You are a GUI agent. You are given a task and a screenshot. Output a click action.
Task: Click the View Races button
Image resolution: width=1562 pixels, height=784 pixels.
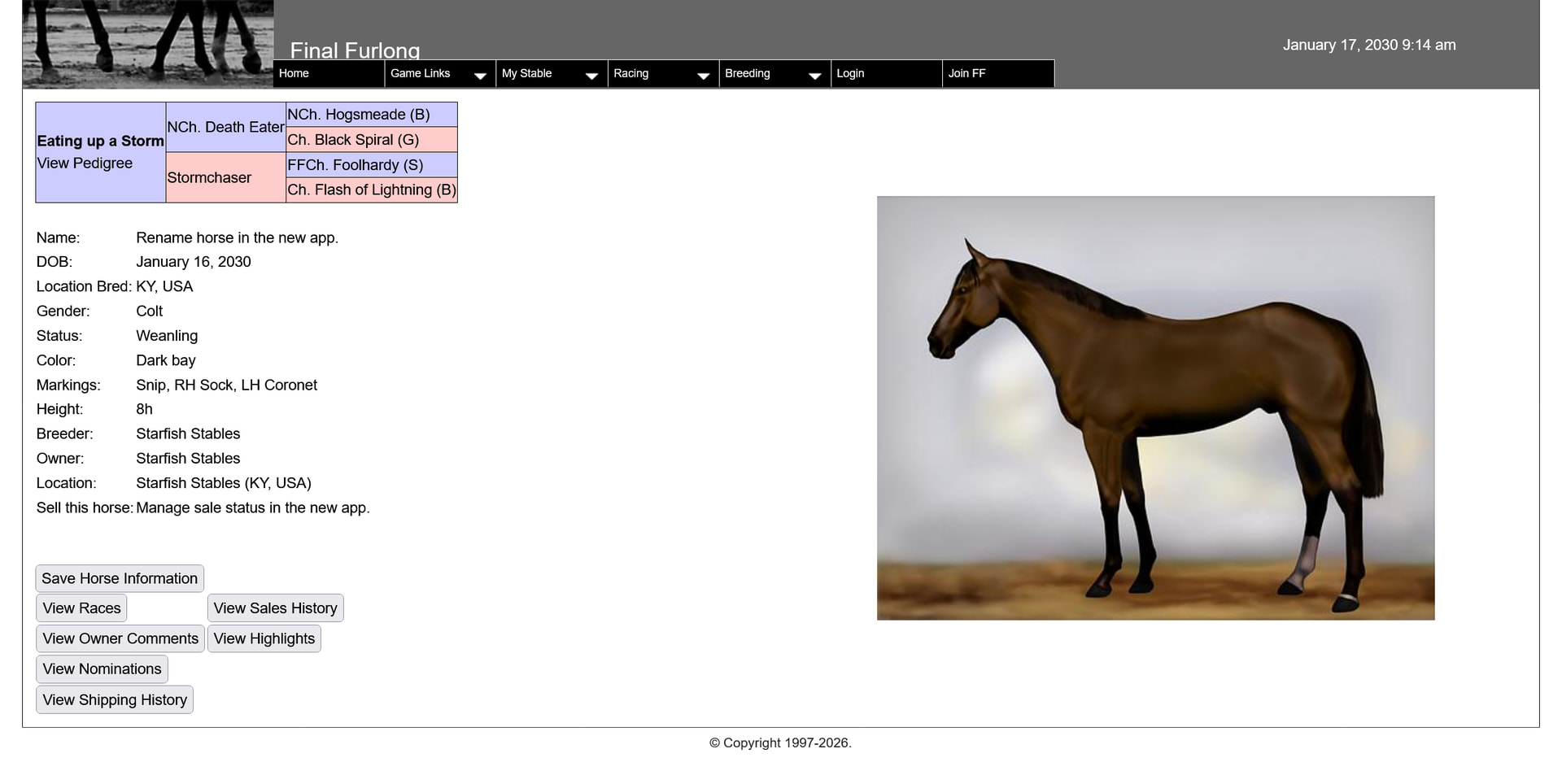pos(81,608)
